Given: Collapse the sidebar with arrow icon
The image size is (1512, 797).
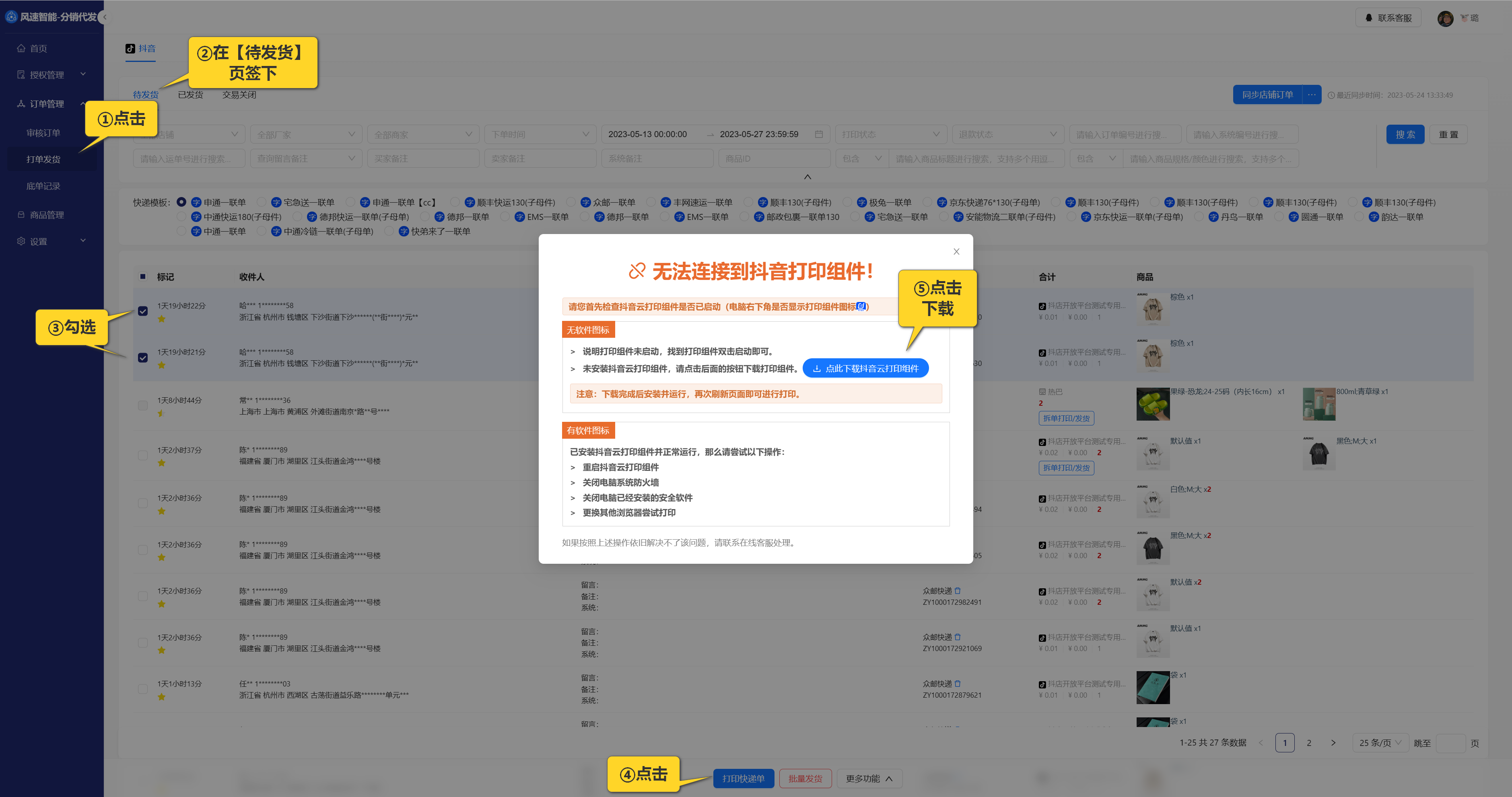Looking at the screenshot, I should pos(105,17).
